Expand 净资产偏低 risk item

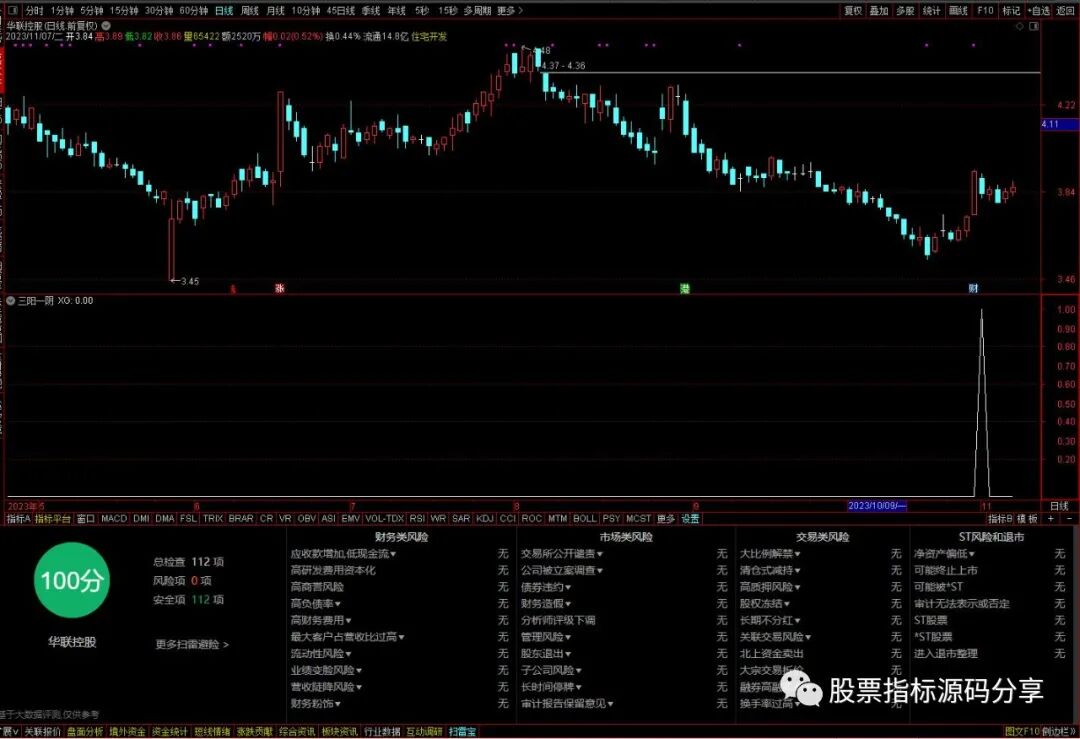point(944,554)
